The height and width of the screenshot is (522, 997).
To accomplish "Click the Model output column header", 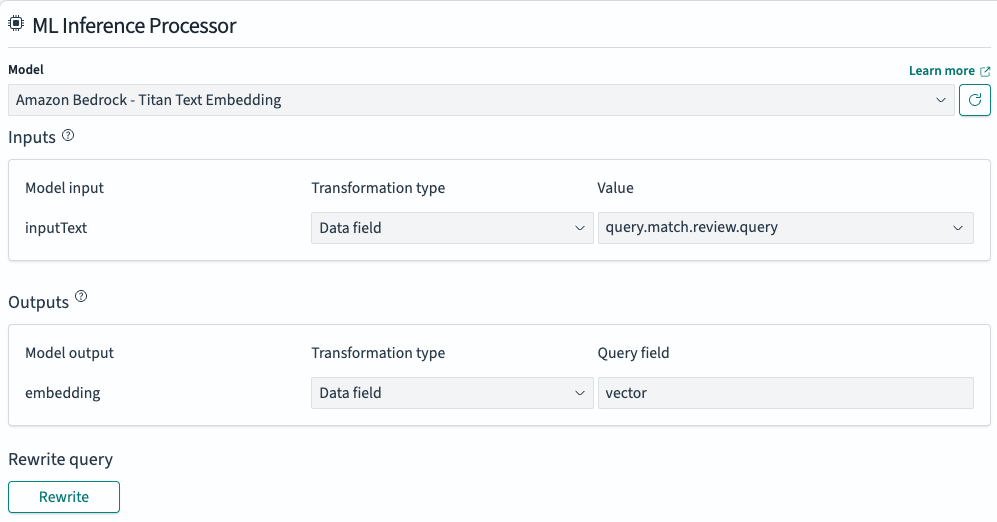I will click(69, 353).
